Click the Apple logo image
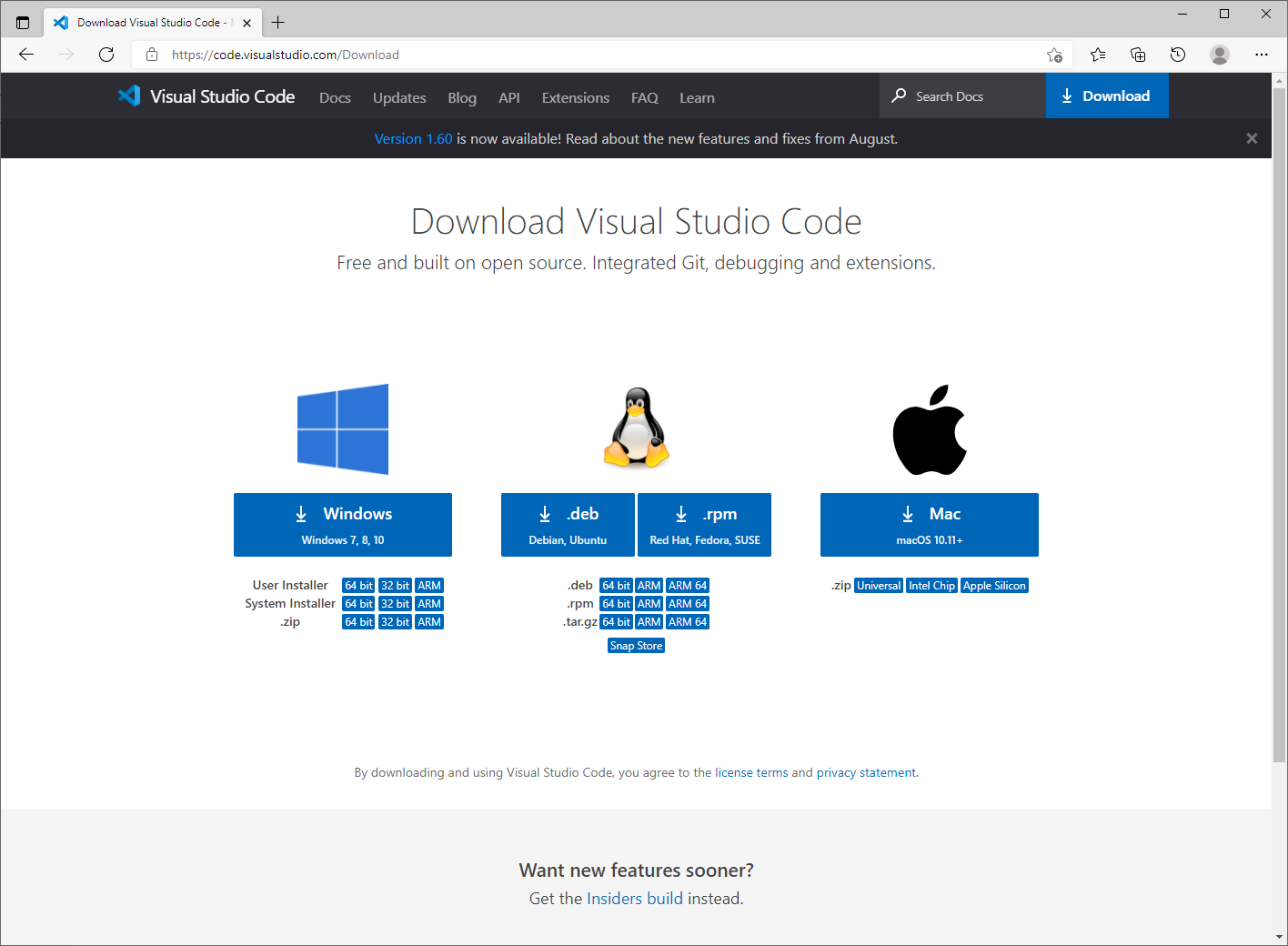 pos(930,429)
